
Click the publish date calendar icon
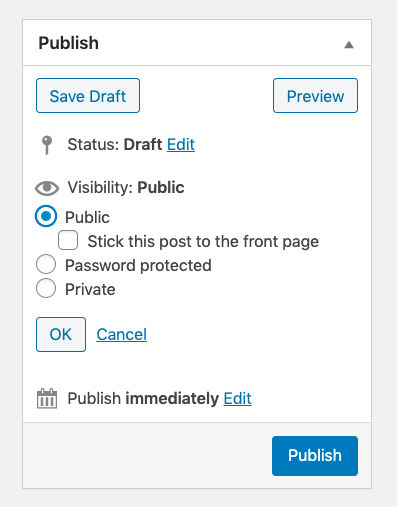pyautogui.click(x=47, y=398)
